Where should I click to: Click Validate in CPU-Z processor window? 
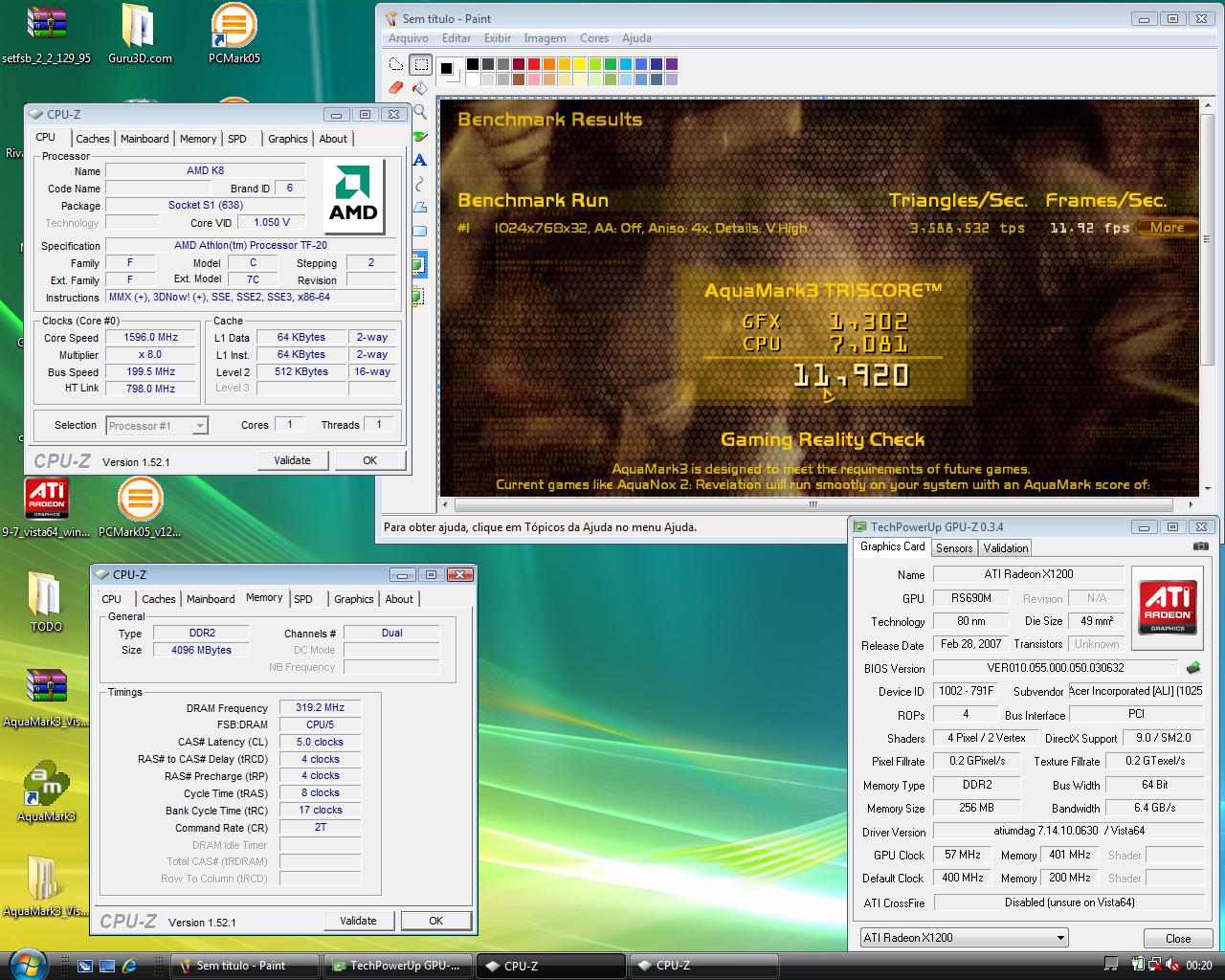coord(292,460)
